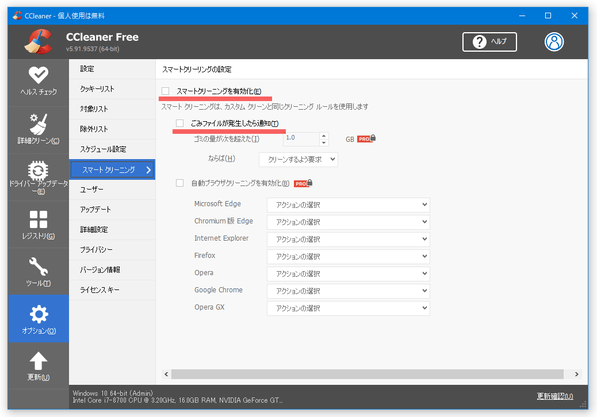Click the version v5.91.9537 text

93,49
